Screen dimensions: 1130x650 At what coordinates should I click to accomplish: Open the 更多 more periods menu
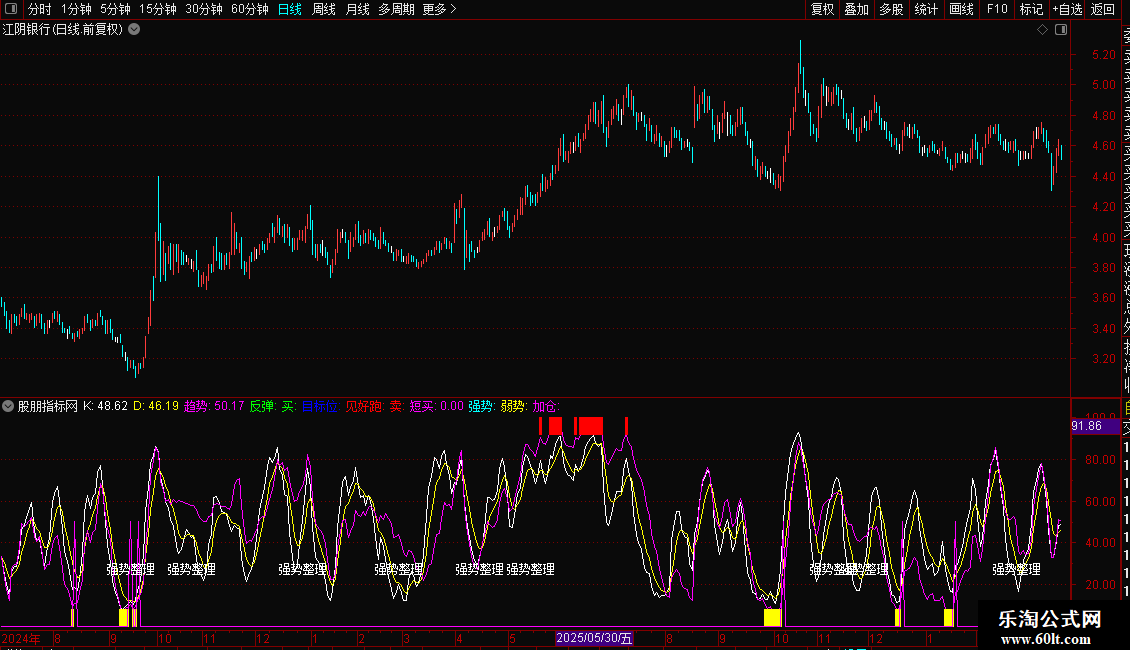tap(439, 9)
